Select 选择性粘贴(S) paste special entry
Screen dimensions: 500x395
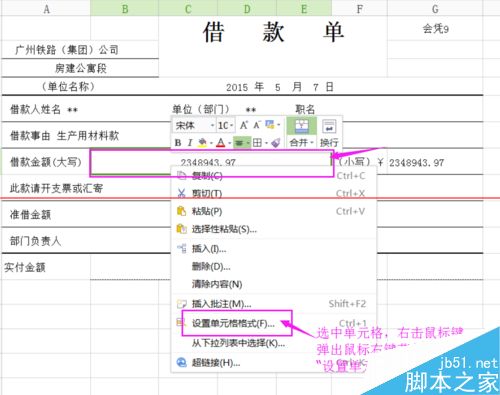pyautogui.click(x=224, y=229)
